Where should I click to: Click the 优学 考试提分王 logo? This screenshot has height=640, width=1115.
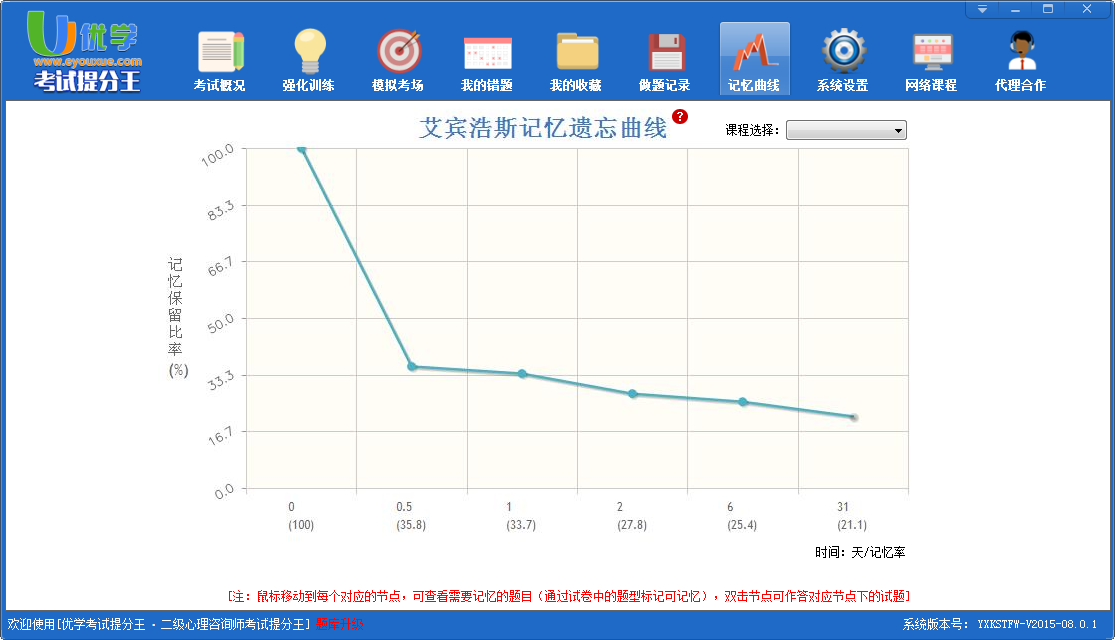click(x=85, y=51)
